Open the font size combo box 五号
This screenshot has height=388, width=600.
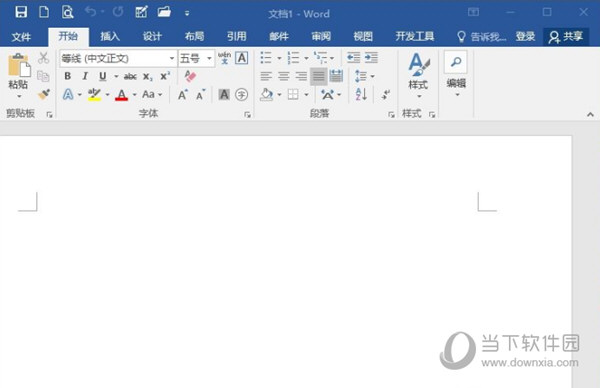[196, 59]
